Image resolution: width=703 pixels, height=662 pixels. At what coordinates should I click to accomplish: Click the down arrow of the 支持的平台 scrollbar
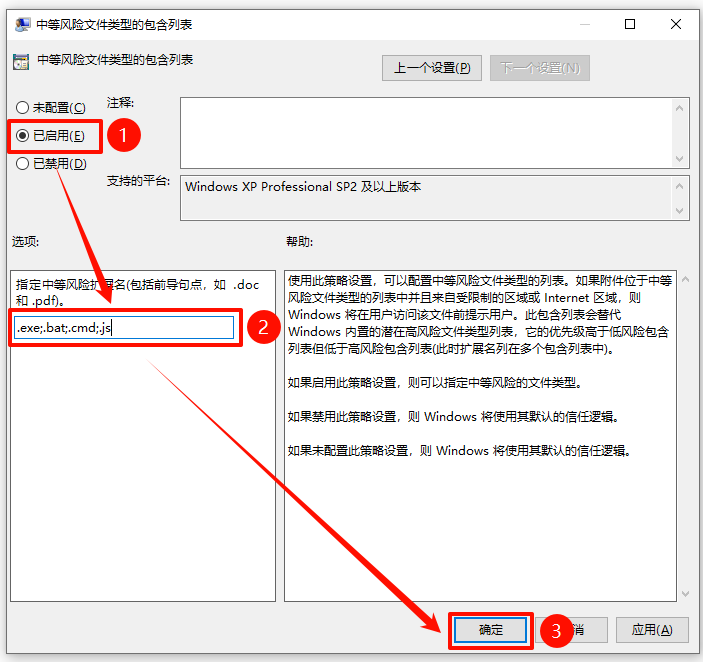(681, 211)
